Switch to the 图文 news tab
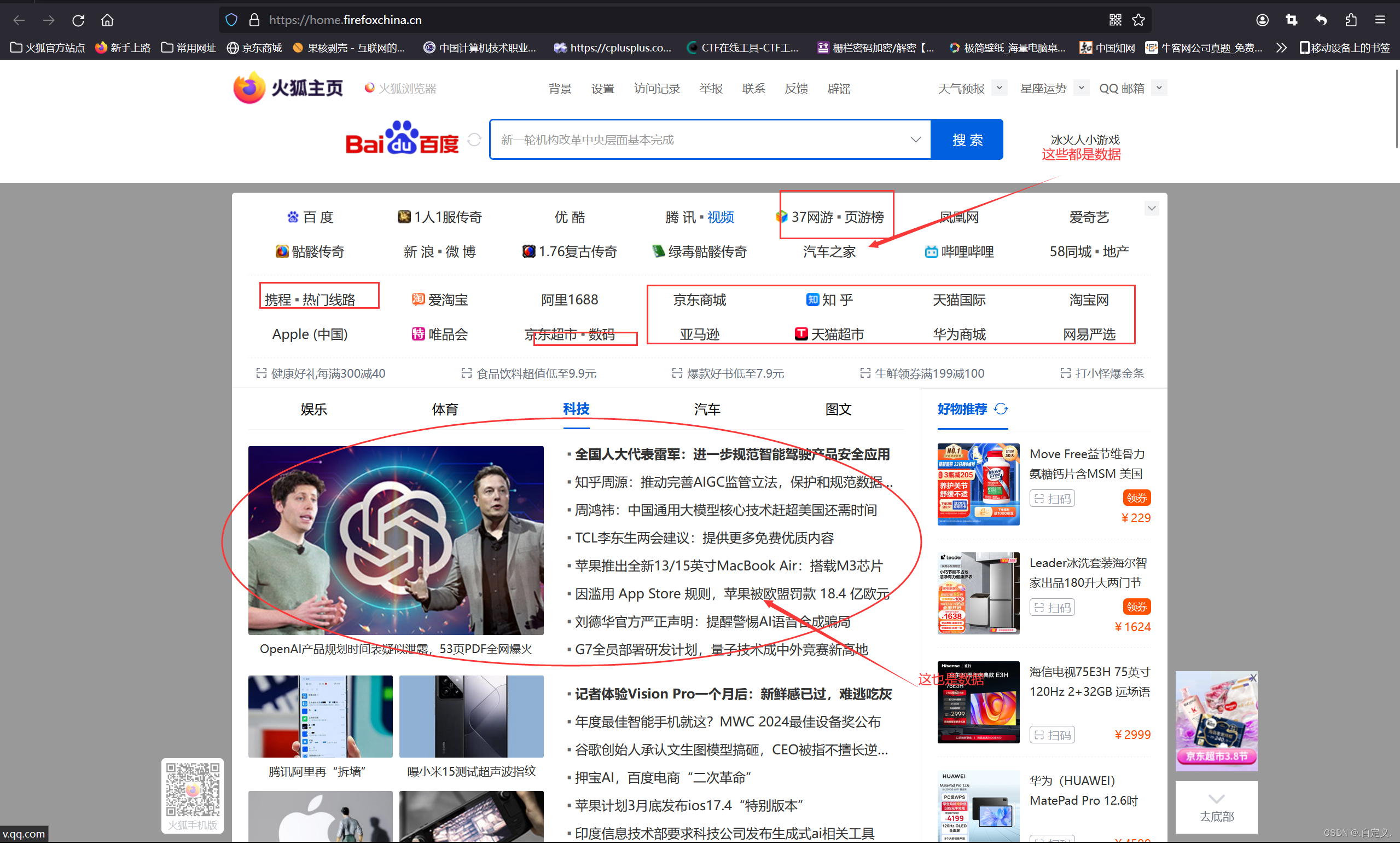 point(839,409)
